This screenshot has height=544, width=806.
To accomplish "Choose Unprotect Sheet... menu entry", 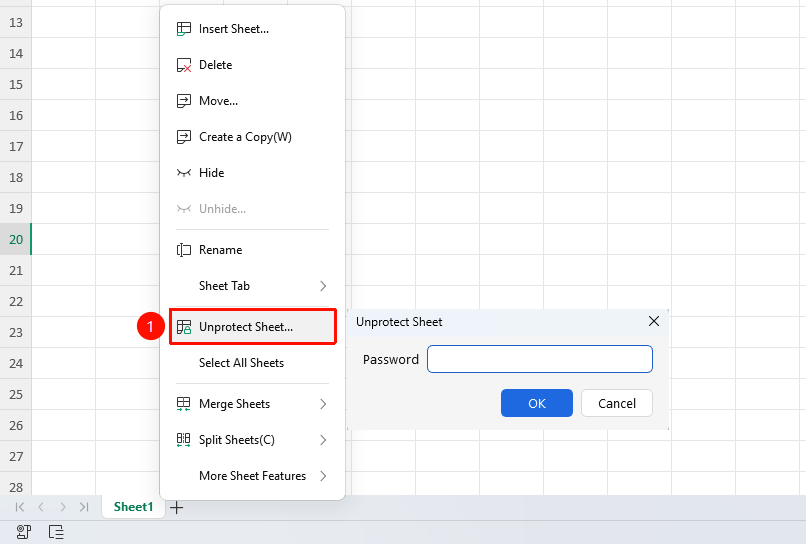I will click(252, 327).
